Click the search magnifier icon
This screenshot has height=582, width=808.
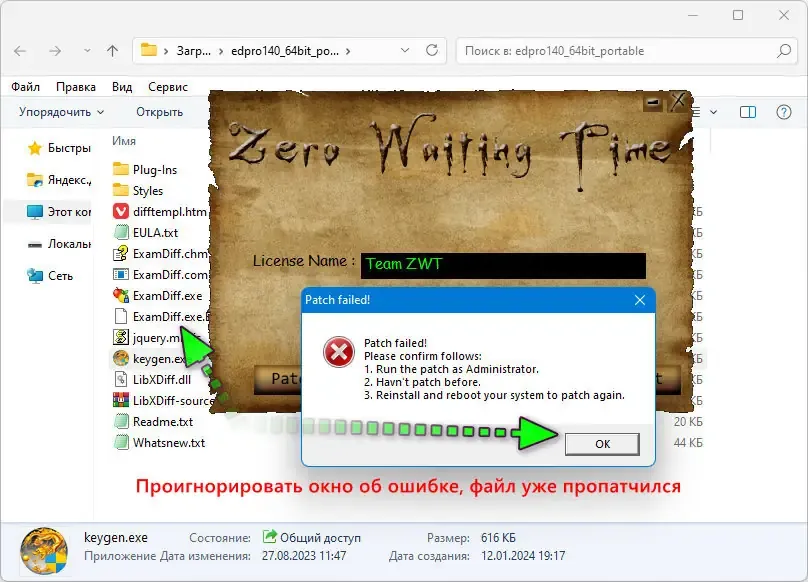[784, 51]
